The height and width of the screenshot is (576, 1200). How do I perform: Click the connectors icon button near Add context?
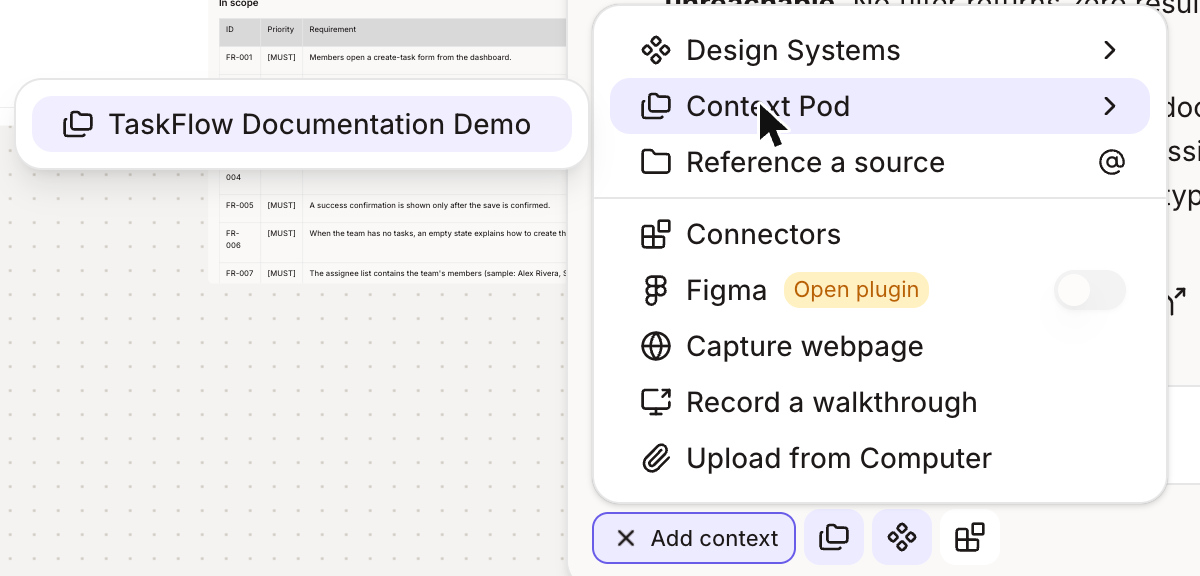pos(970,538)
